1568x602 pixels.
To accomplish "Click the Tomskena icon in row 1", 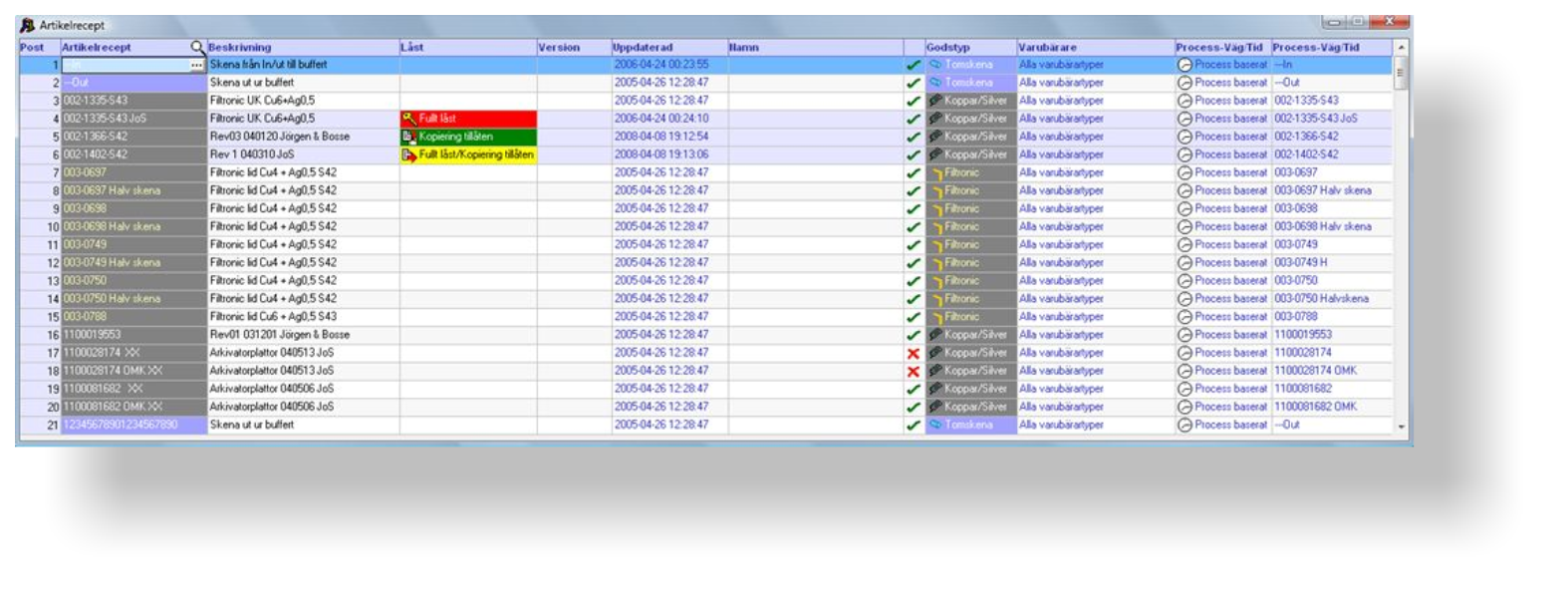I will click(x=935, y=65).
